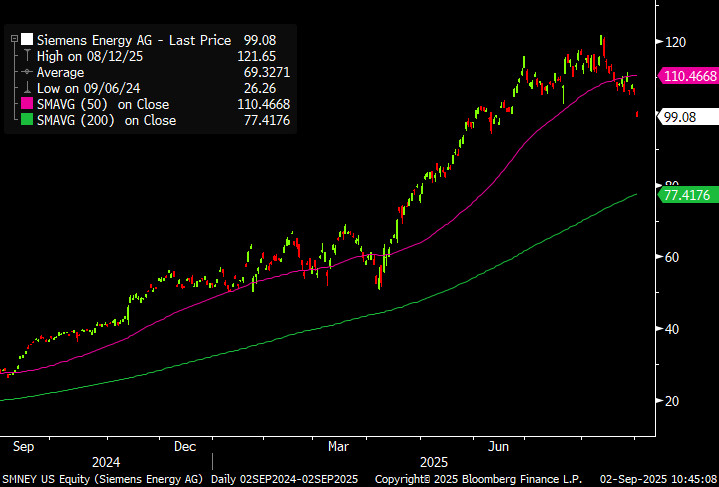This screenshot has height=487, width=719.
Task: Click the Bloomberg Finance L.P. copyright text
Action: pos(478,480)
